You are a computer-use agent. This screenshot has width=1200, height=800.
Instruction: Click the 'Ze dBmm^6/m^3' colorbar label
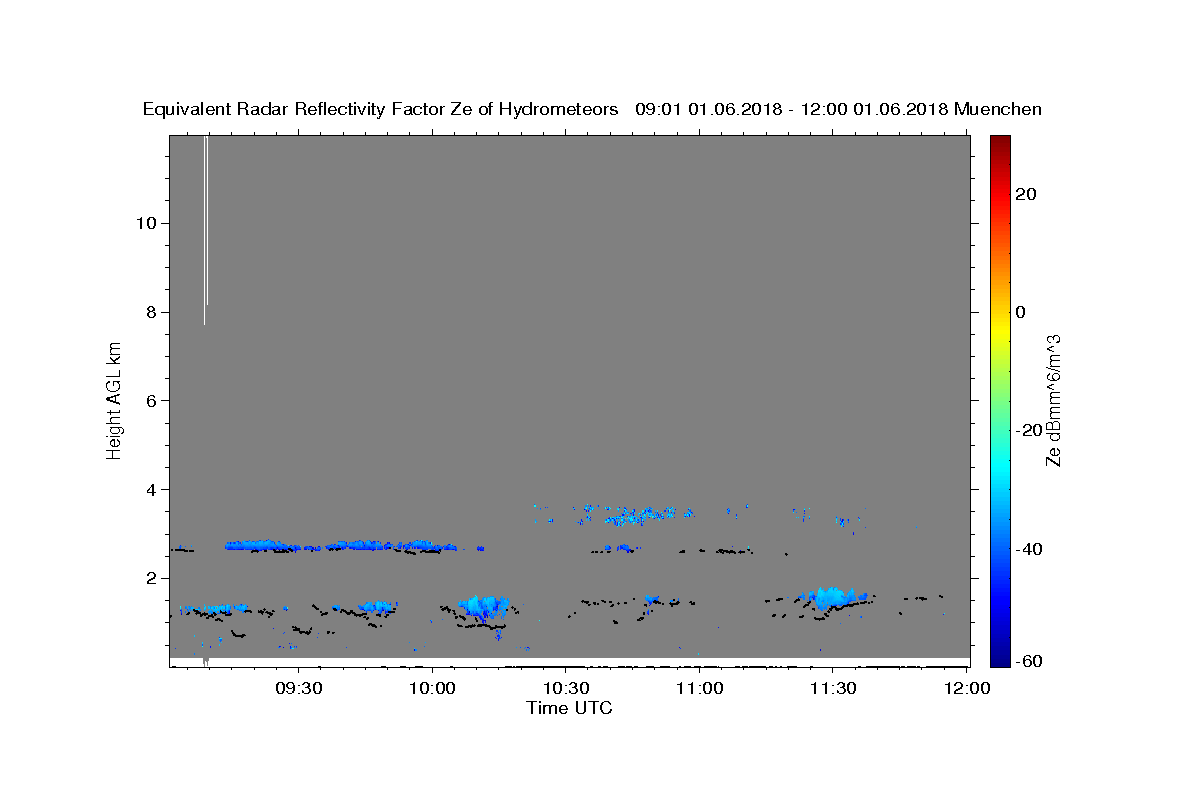pyautogui.click(x=1053, y=401)
